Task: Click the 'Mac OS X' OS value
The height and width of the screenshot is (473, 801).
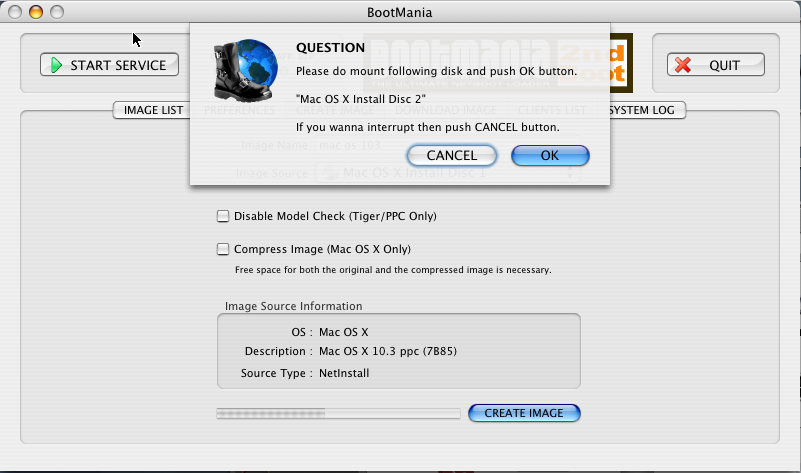Action: (343, 333)
